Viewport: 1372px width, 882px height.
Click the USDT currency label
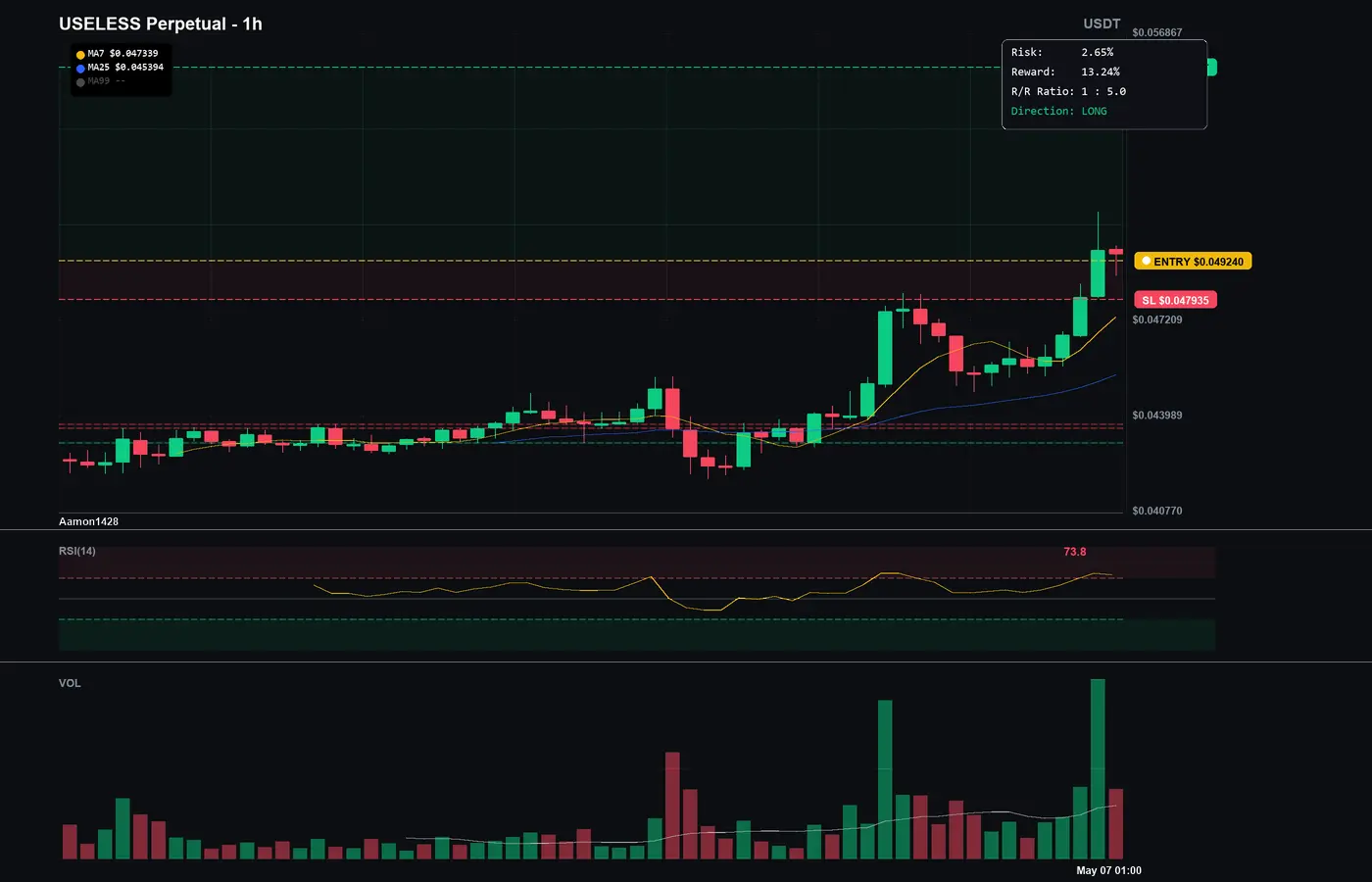(x=1102, y=24)
